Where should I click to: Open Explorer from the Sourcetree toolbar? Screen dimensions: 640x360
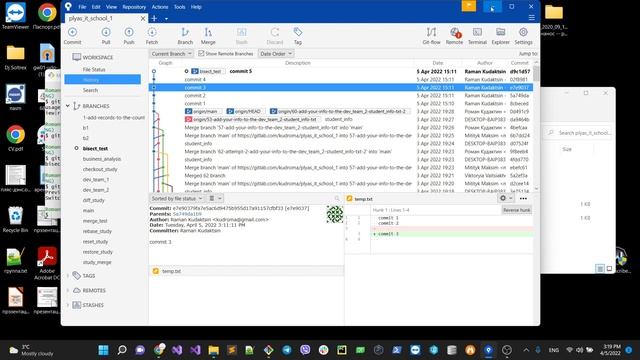pos(500,36)
